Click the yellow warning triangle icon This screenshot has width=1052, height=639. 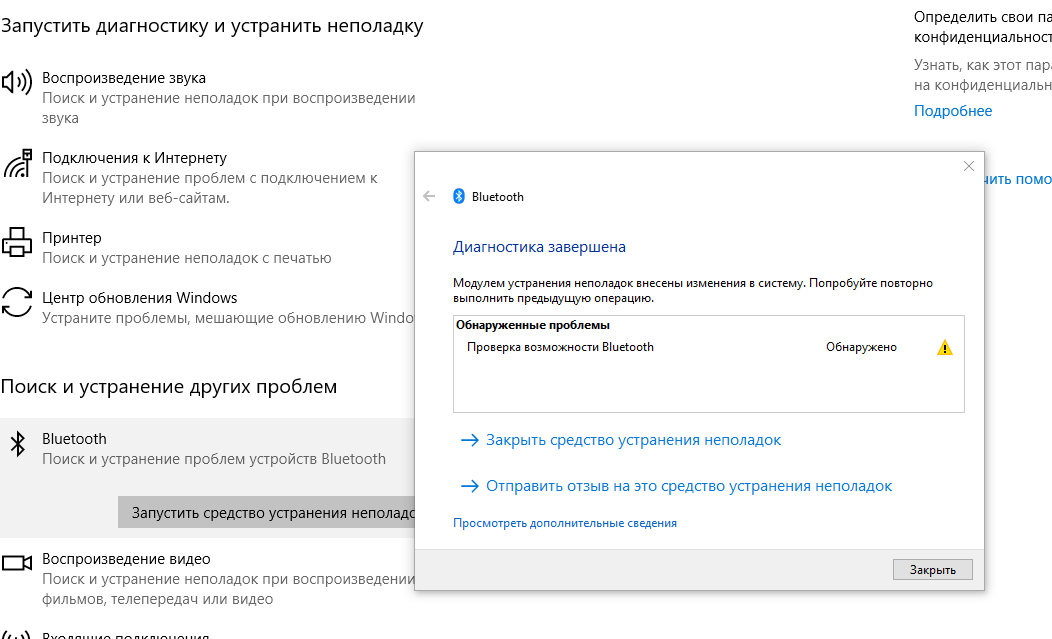(945, 348)
